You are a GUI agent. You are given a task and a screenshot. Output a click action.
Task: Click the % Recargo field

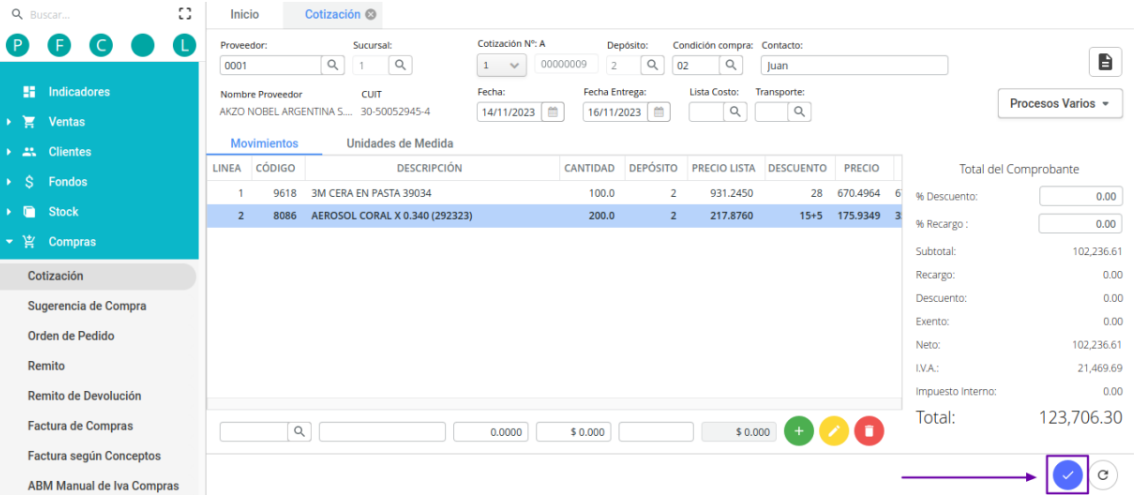1080,224
